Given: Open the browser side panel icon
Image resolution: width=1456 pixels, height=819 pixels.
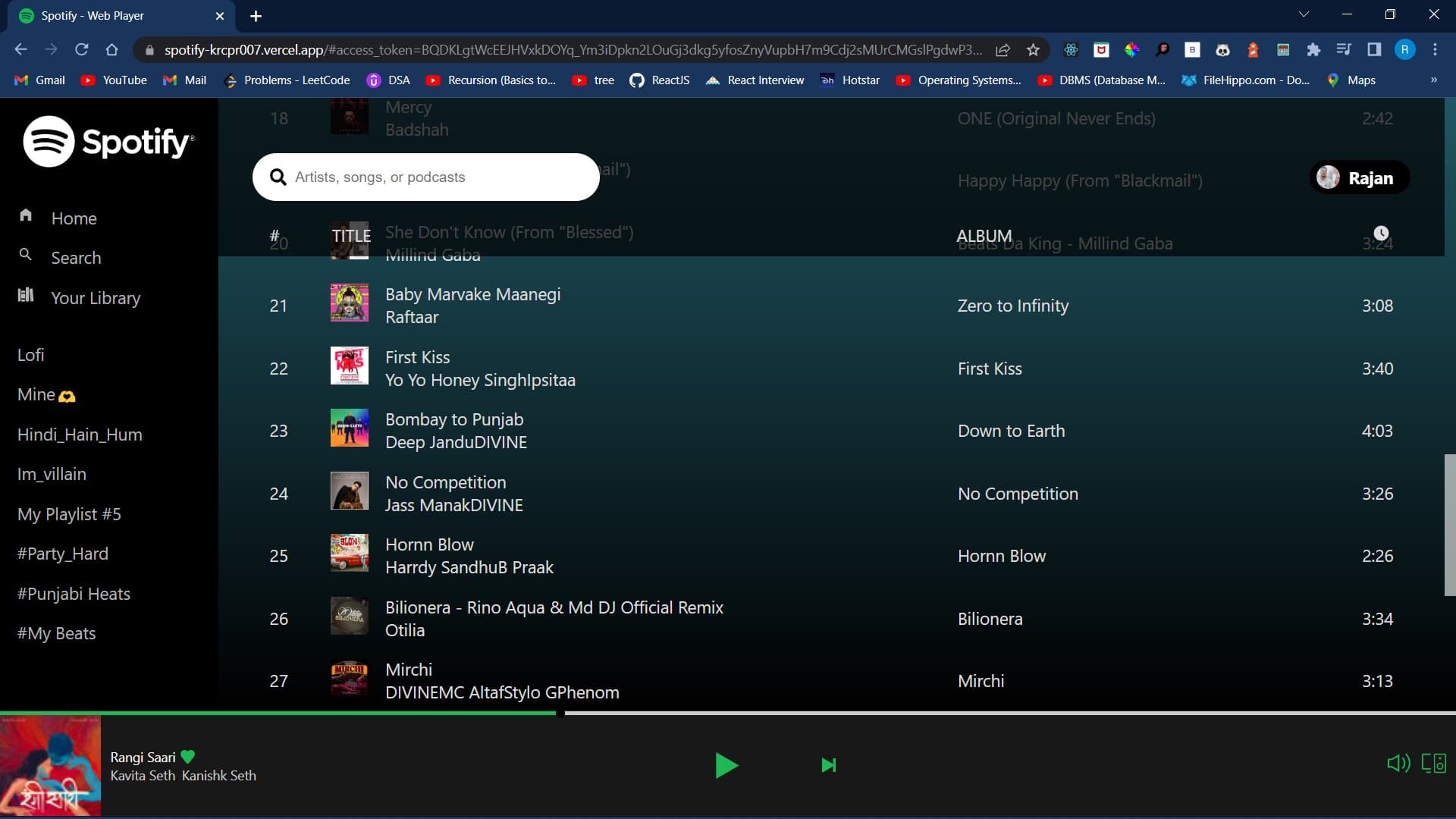Looking at the screenshot, I should pos(1374,50).
